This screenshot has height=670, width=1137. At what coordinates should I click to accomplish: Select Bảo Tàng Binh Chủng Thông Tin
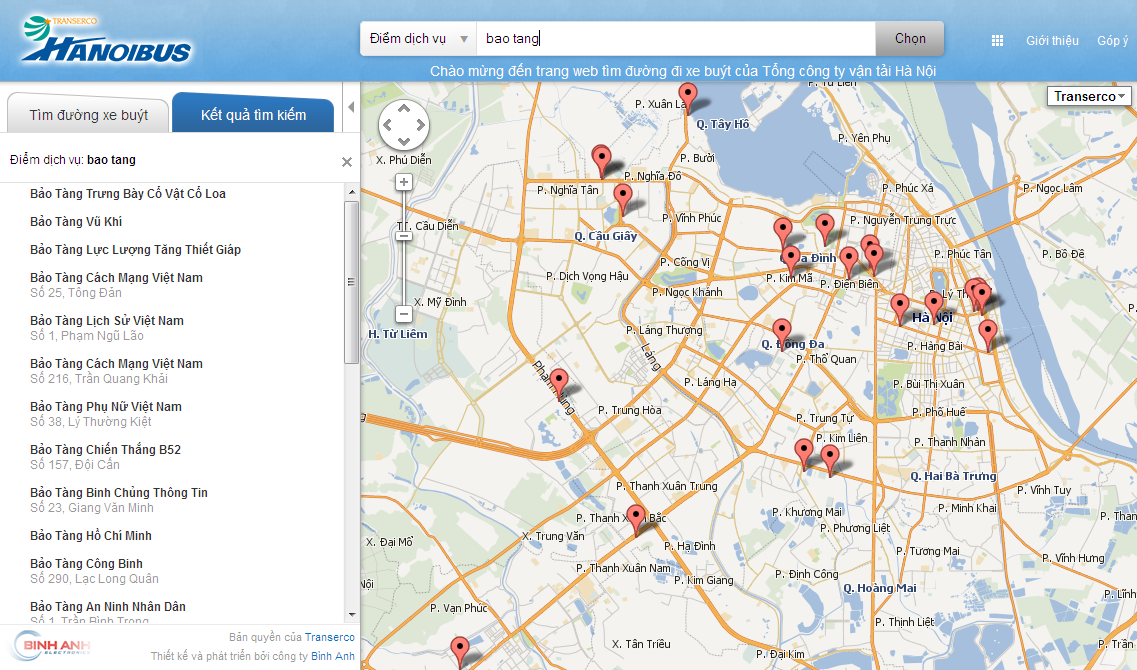point(119,500)
